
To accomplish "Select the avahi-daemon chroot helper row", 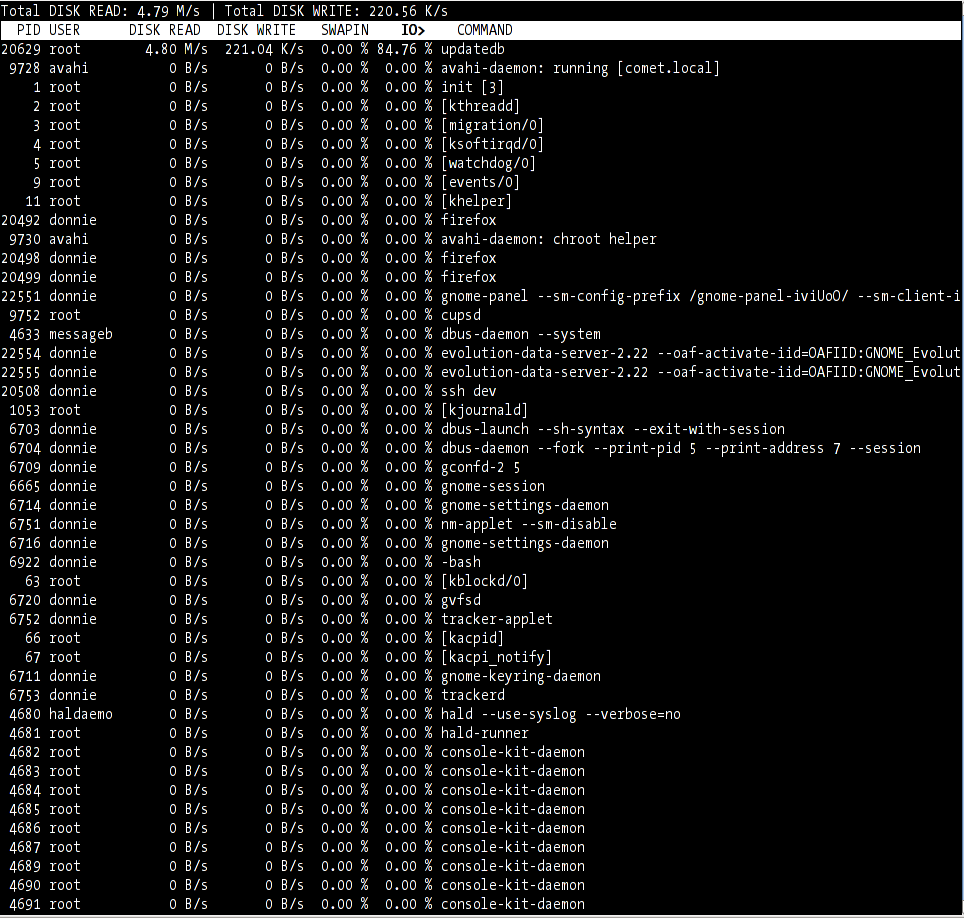I will coord(548,239).
